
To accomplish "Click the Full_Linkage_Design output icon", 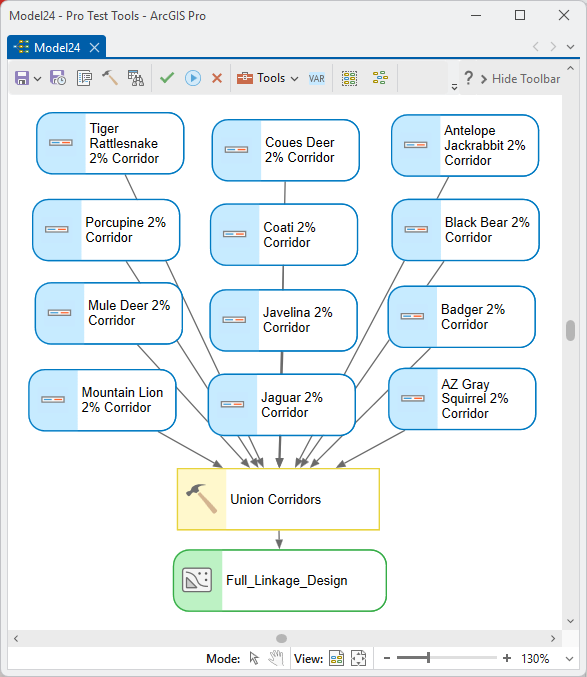I will [x=197, y=579].
